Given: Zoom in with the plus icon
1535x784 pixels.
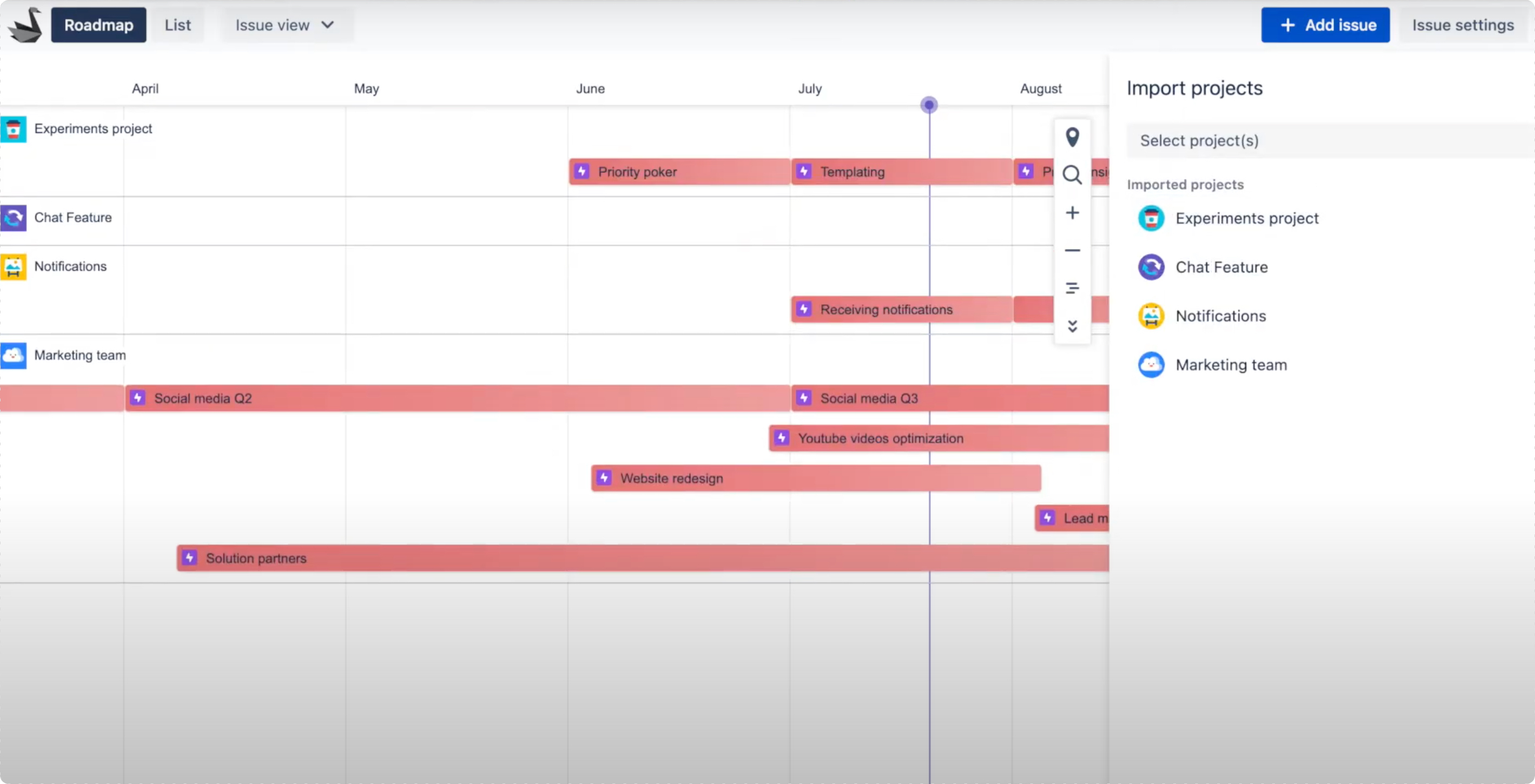Looking at the screenshot, I should coord(1072,213).
